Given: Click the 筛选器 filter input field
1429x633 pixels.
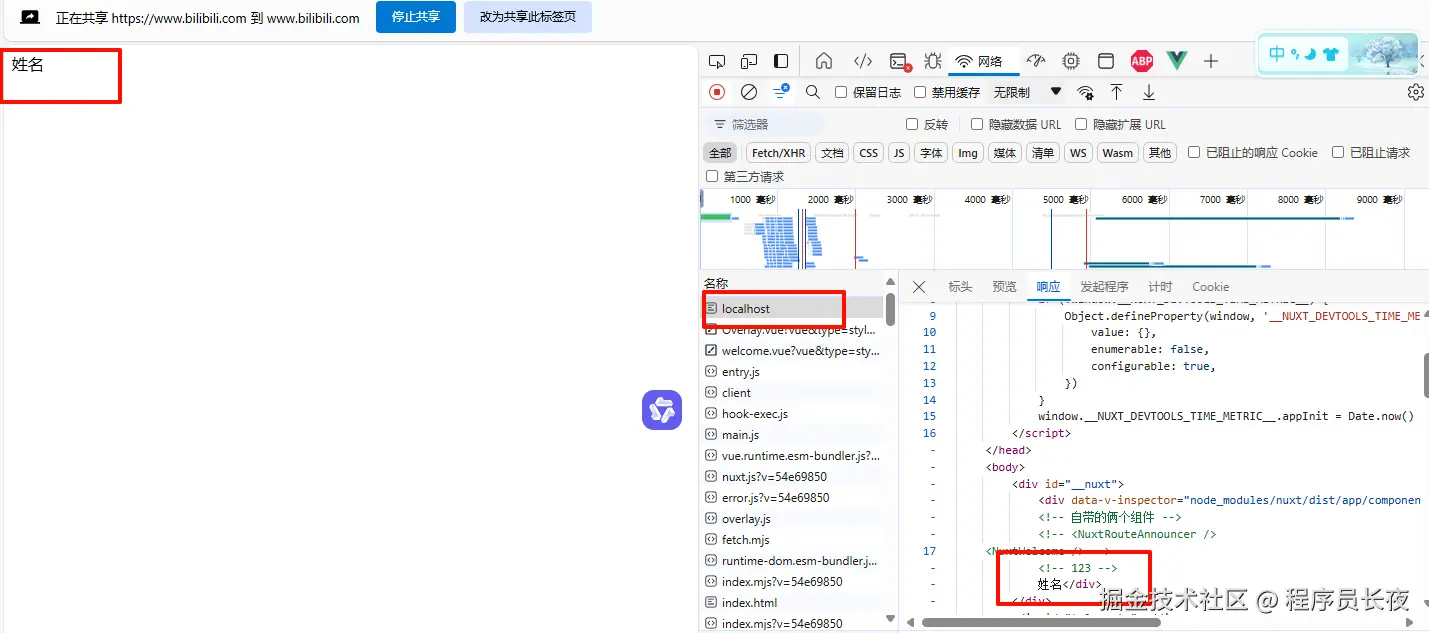Looking at the screenshot, I should click(765, 124).
